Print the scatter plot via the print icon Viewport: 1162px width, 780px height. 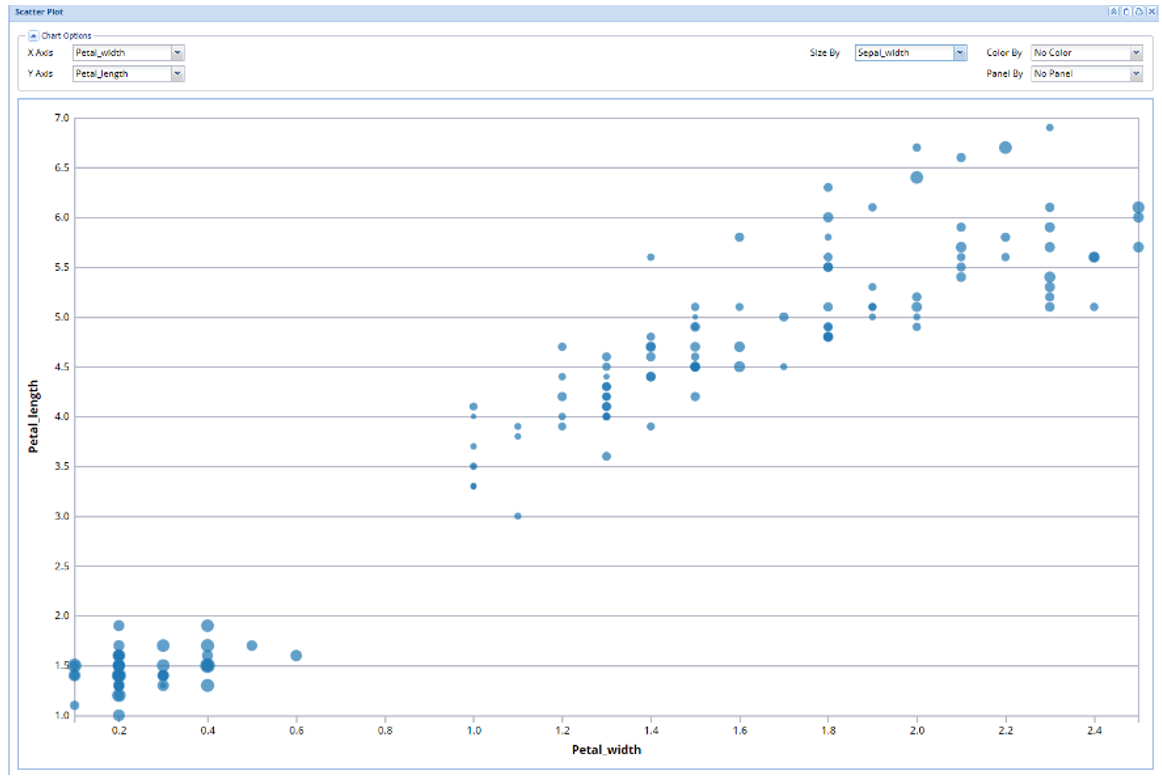(1138, 12)
